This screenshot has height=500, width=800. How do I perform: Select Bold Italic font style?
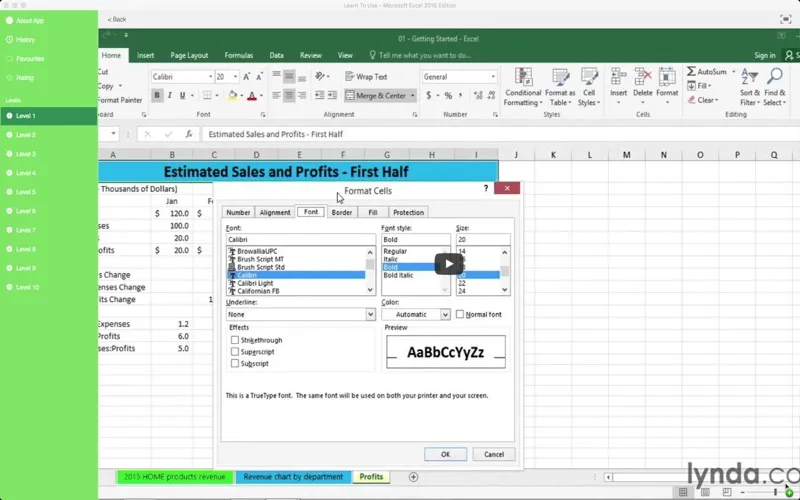coord(398,275)
